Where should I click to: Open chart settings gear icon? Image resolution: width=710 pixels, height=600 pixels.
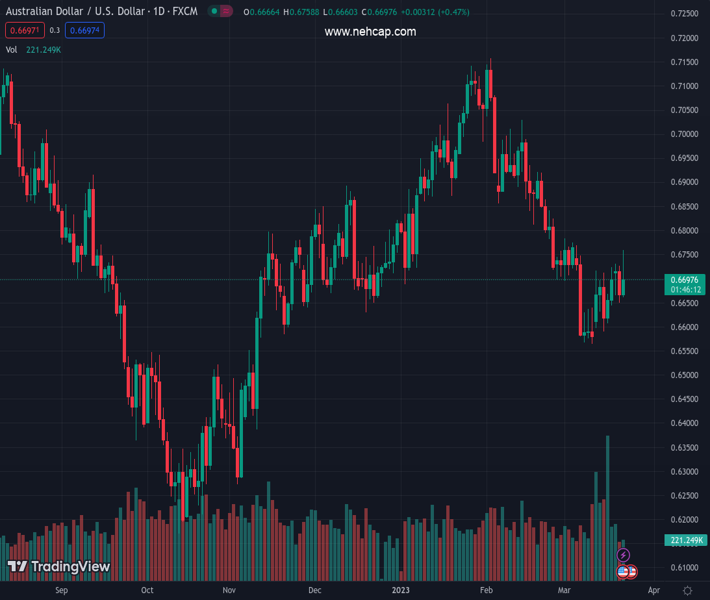(x=688, y=591)
